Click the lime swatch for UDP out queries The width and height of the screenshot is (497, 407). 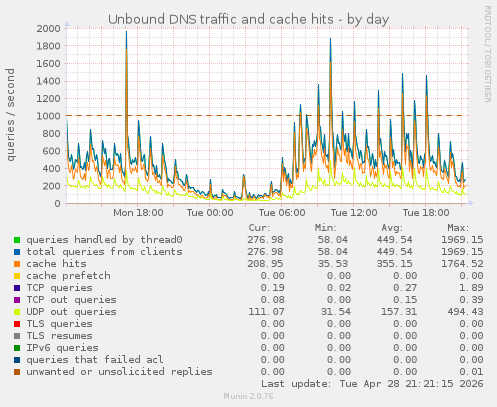point(17,312)
